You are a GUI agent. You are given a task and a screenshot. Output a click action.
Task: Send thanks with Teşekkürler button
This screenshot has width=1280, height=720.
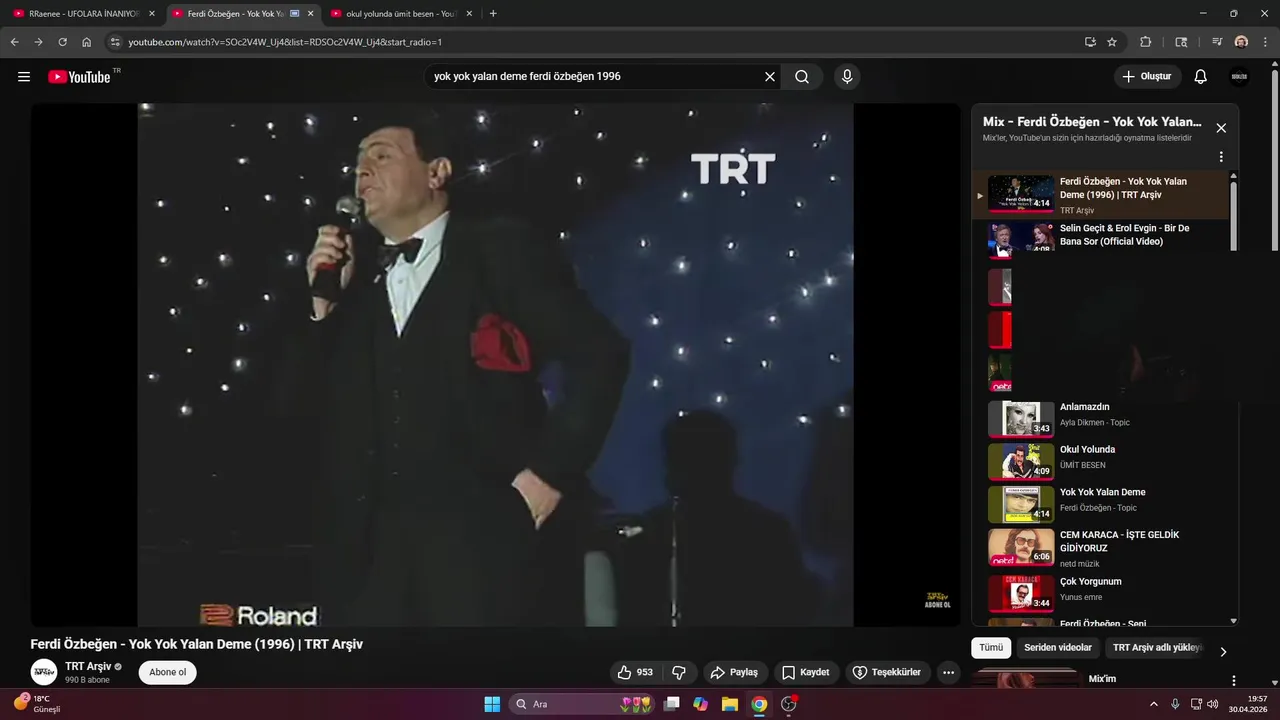(888, 672)
